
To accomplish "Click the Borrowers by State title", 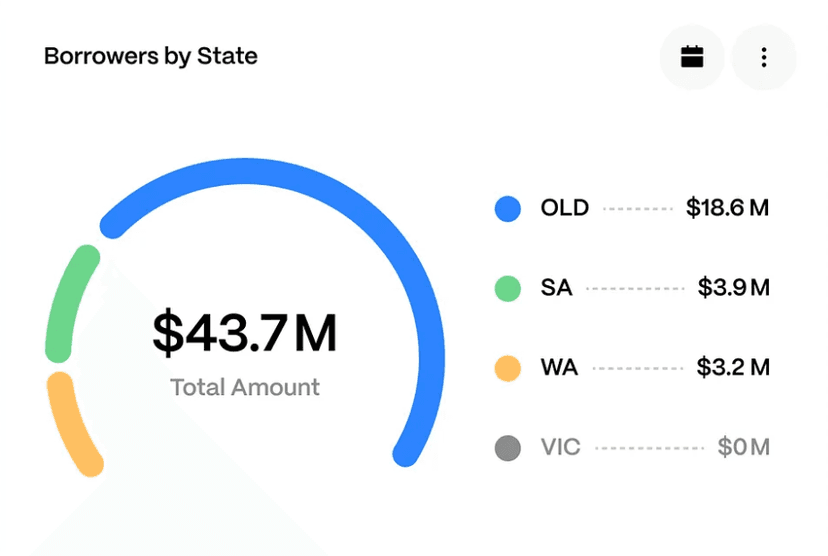I will coord(151,56).
